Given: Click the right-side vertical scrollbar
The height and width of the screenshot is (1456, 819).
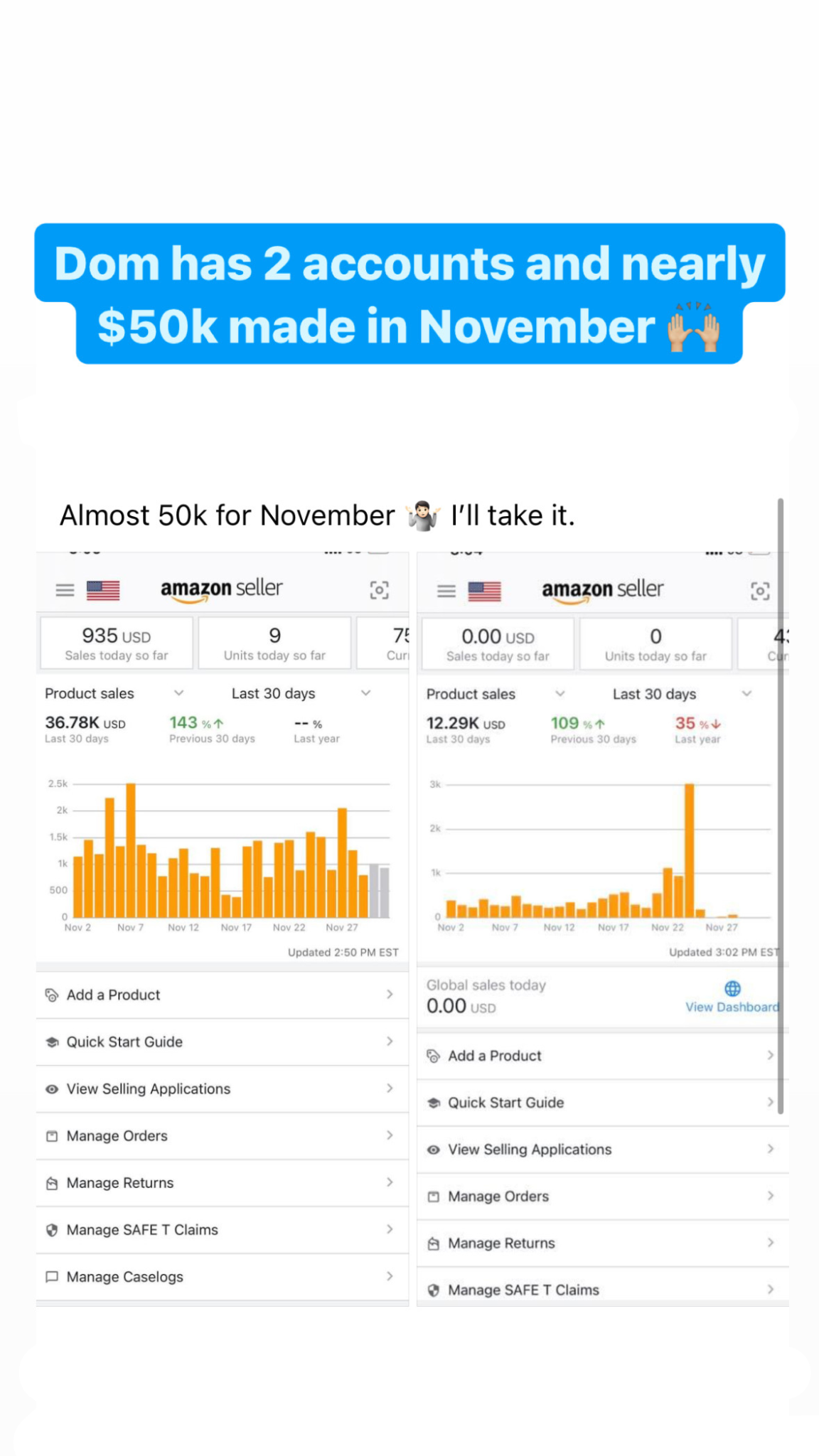Looking at the screenshot, I should 781,803.
